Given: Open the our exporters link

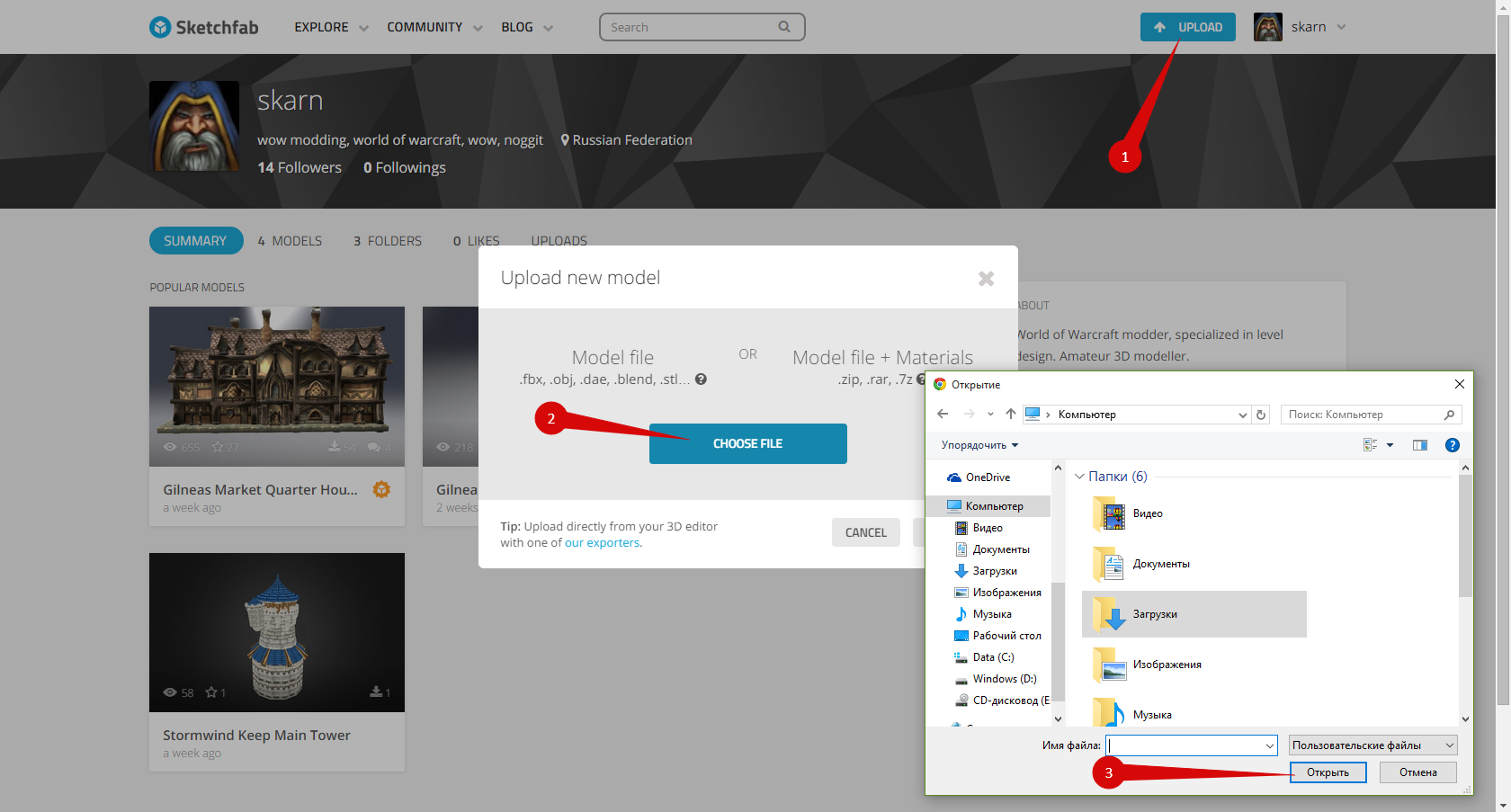Looking at the screenshot, I should (602, 543).
